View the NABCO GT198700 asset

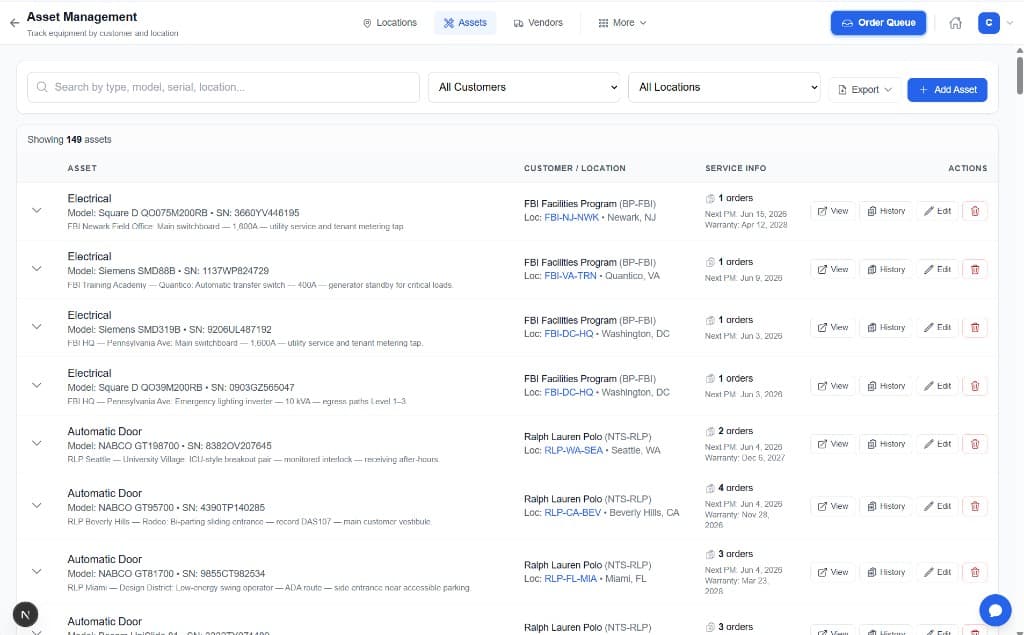[833, 444]
